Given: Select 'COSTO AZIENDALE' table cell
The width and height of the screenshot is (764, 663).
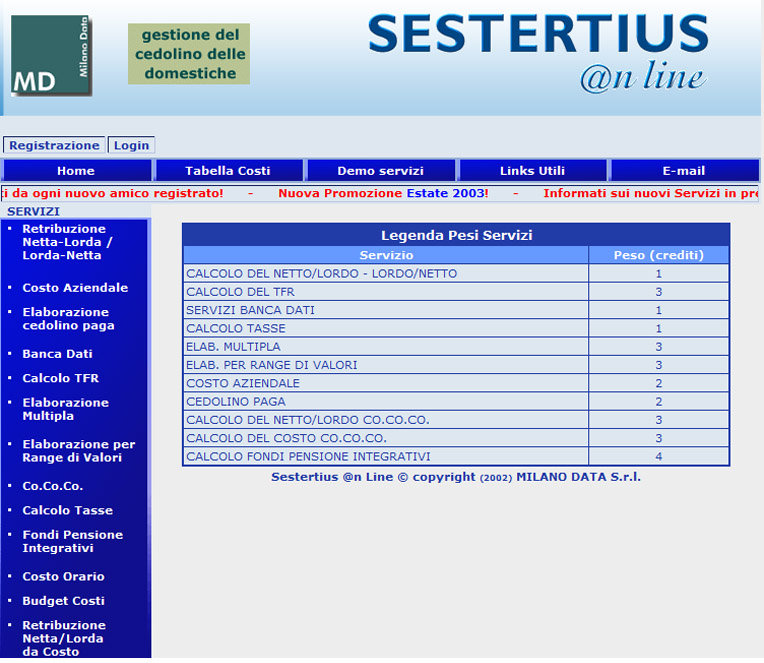Looking at the screenshot, I should point(386,383).
